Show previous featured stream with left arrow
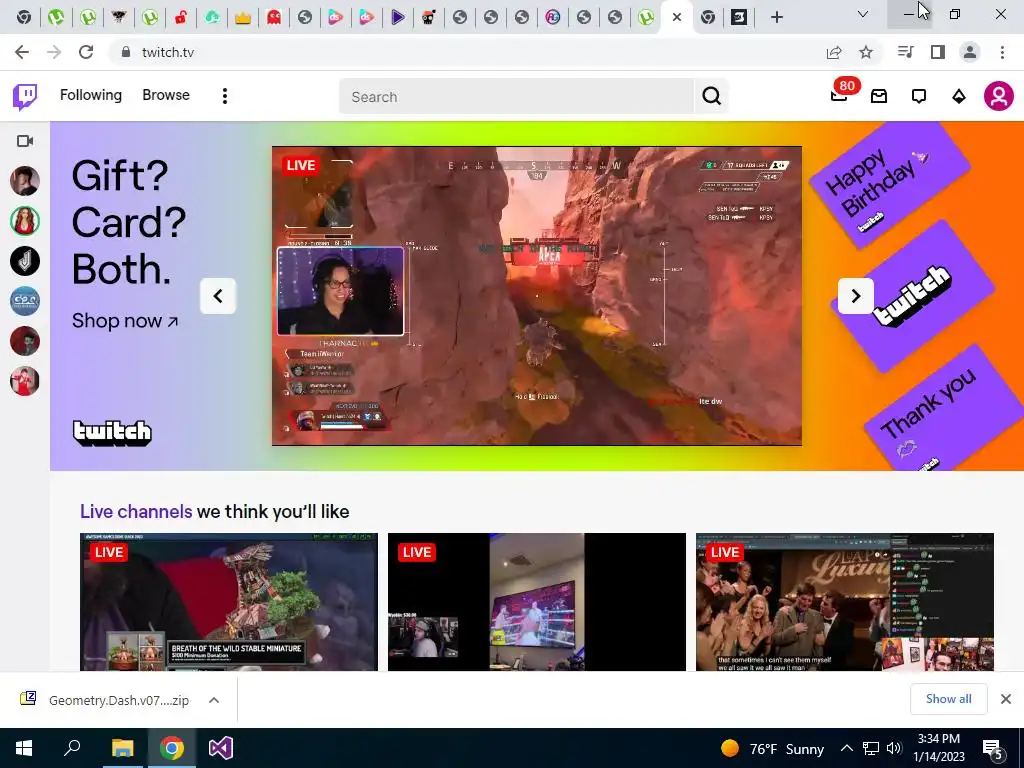Viewport: 1024px width, 768px height. tap(217, 296)
